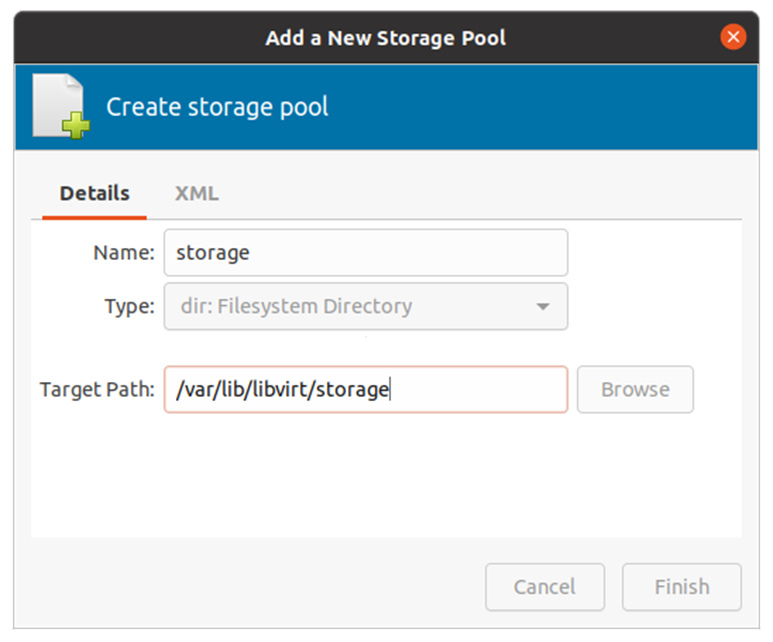This screenshot has height=642, width=773.
Task: Open the Type combo box
Action: (x=365, y=307)
